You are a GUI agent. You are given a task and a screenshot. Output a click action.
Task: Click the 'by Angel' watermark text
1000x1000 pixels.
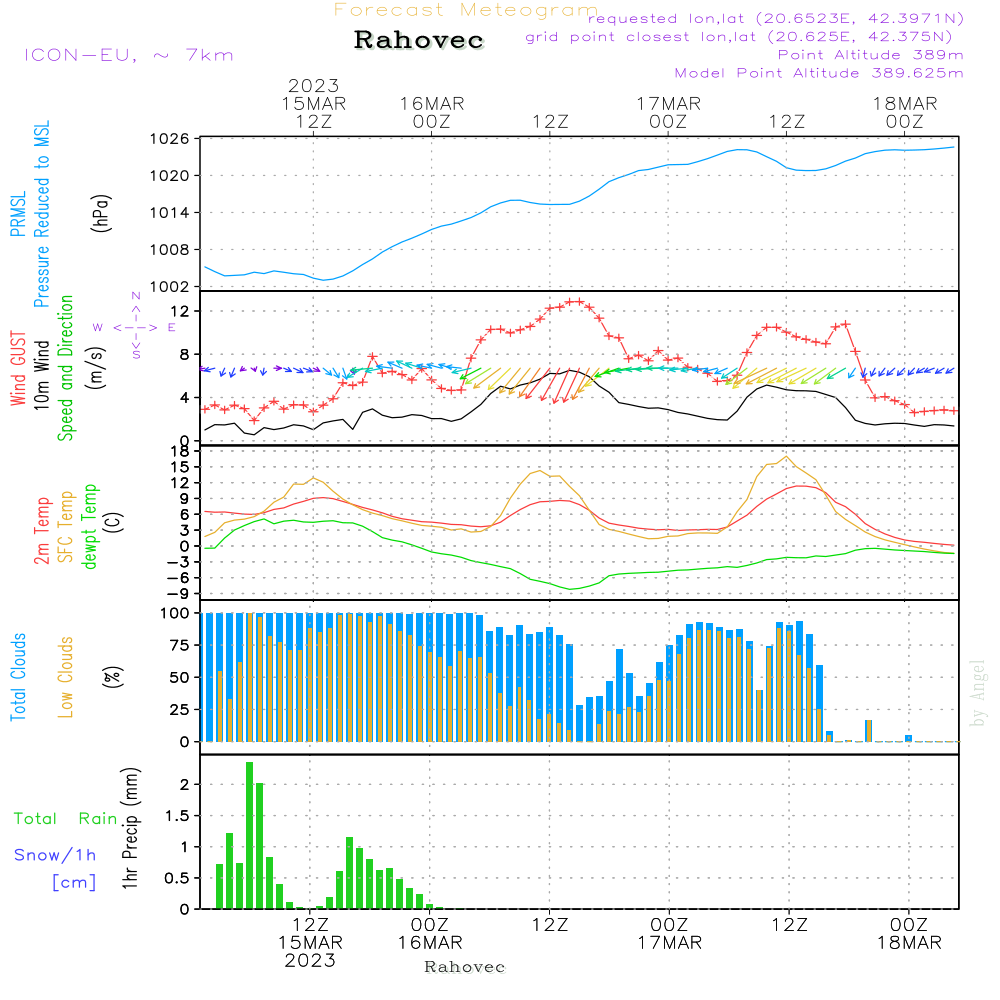(978, 692)
